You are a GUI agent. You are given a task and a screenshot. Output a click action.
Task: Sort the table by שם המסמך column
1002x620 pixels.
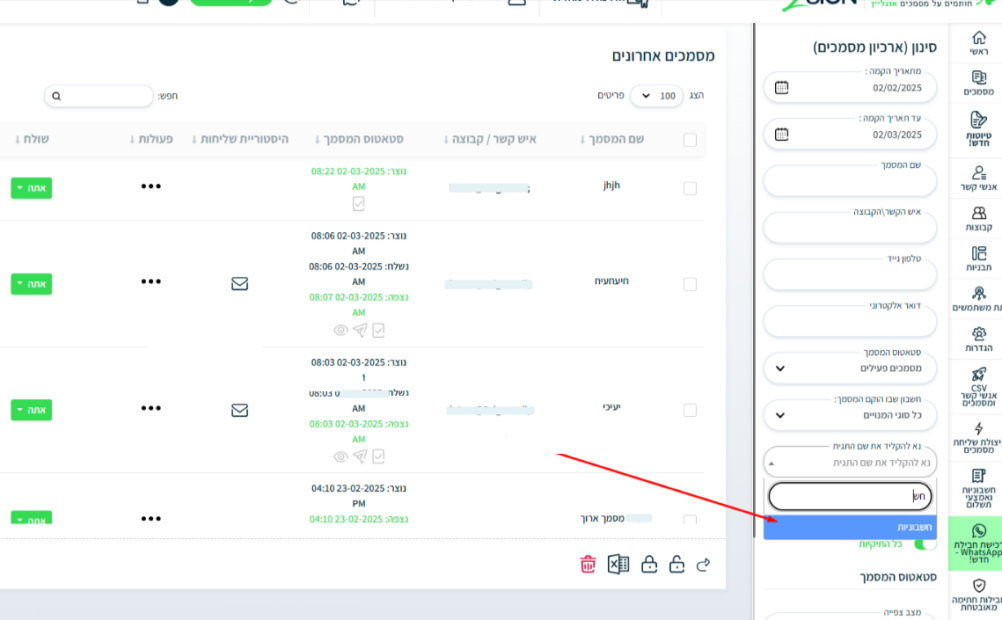(x=615, y=139)
